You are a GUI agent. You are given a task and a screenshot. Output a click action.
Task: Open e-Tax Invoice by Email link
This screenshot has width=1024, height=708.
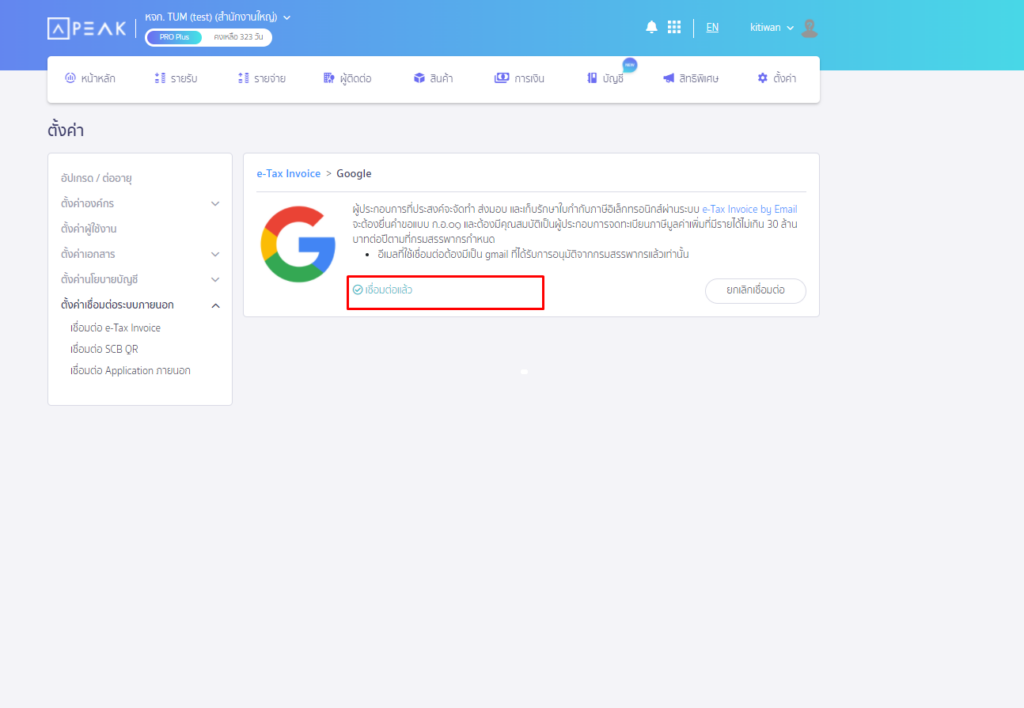pos(750,209)
